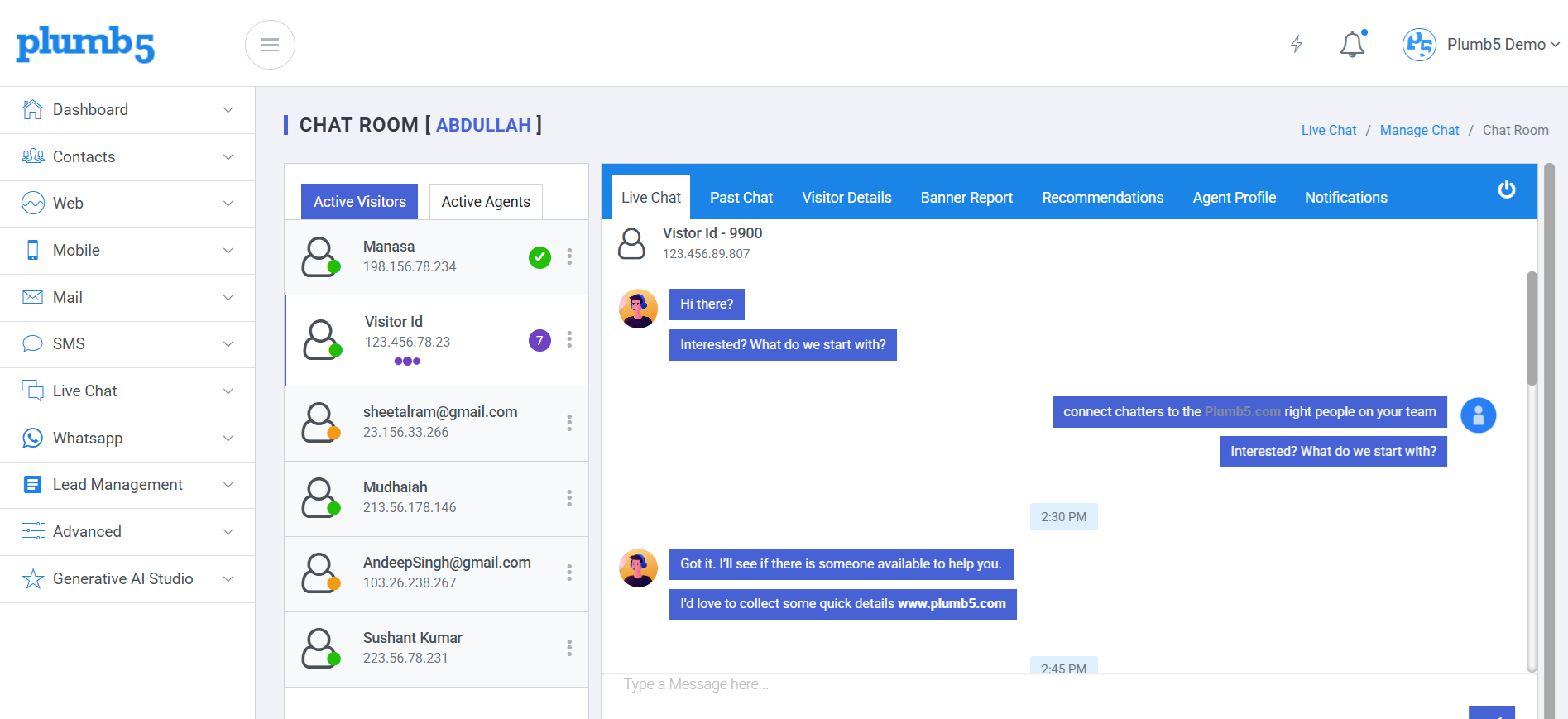Click the hamburger menu toggle button
This screenshot has height=719, width=1568.
[270, 45]
